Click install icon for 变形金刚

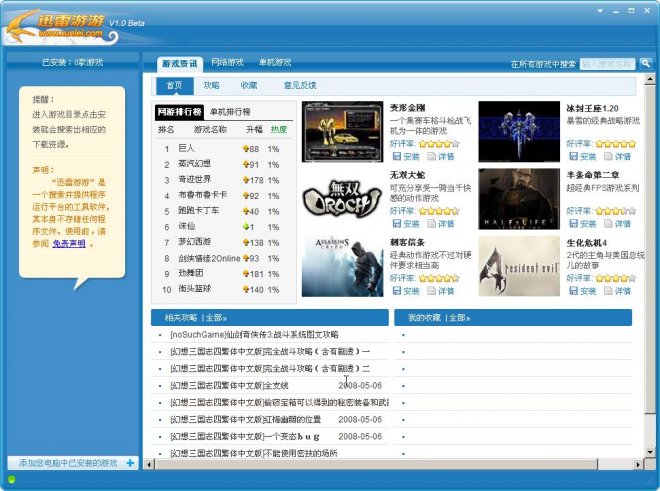(x=397, y=156)
